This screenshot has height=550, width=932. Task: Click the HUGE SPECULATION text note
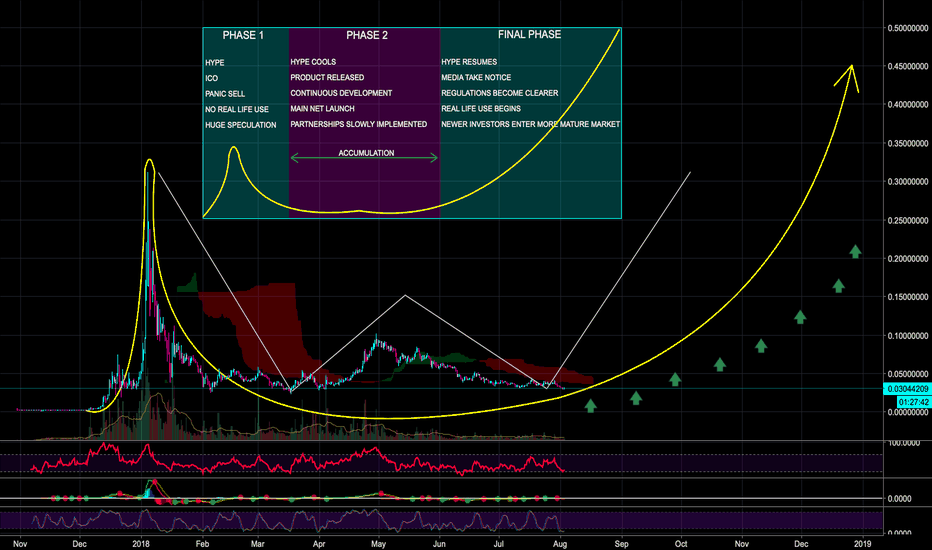(x=241, y=125)
